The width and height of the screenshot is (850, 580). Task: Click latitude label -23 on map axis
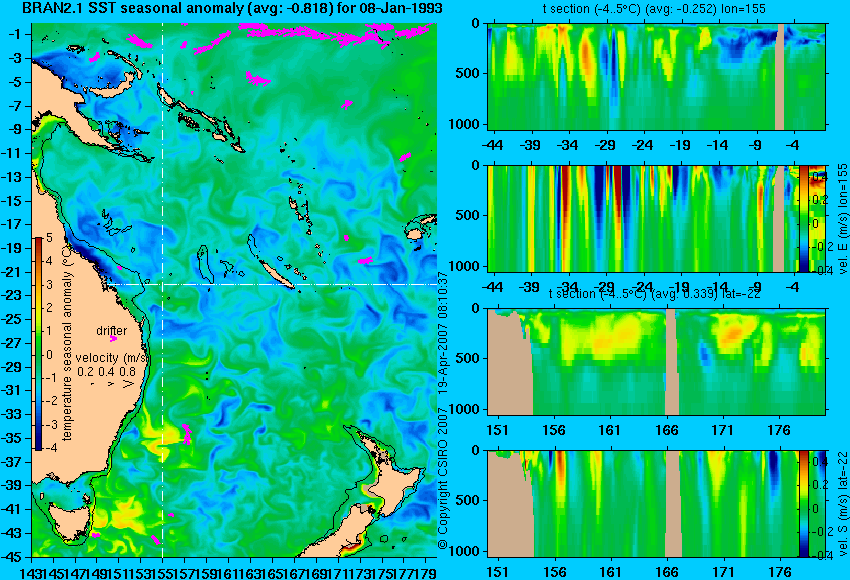tap(12, 295)
